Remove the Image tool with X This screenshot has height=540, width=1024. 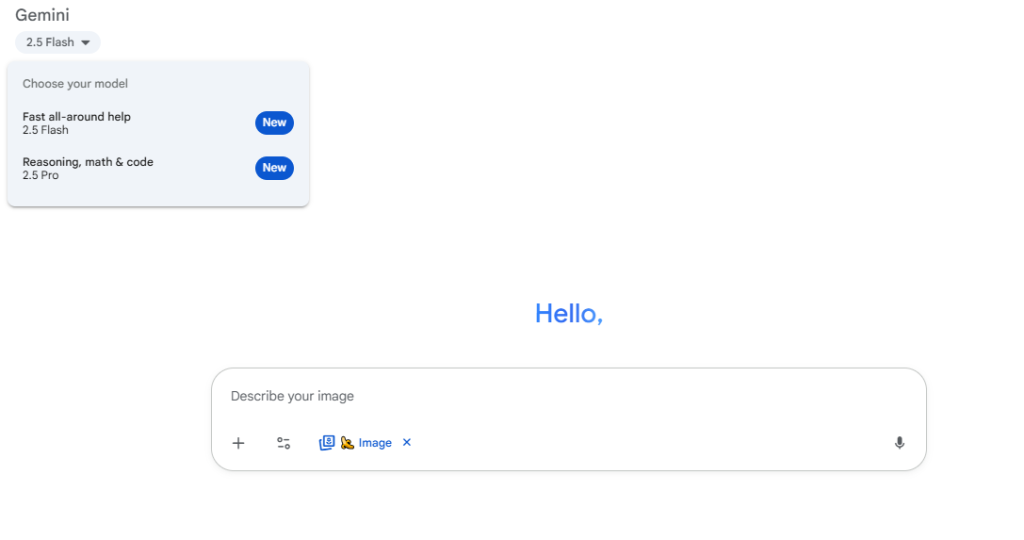pyautogui.click(x=407, y=443)
